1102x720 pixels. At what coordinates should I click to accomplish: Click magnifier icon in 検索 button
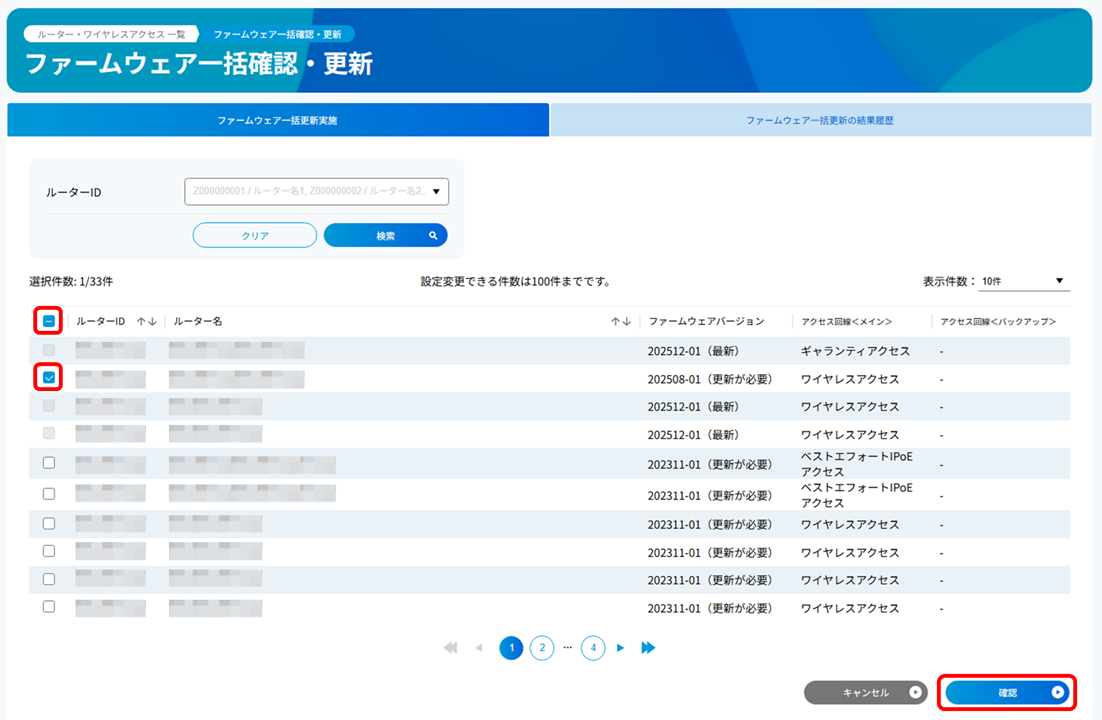tap(433, 236)
